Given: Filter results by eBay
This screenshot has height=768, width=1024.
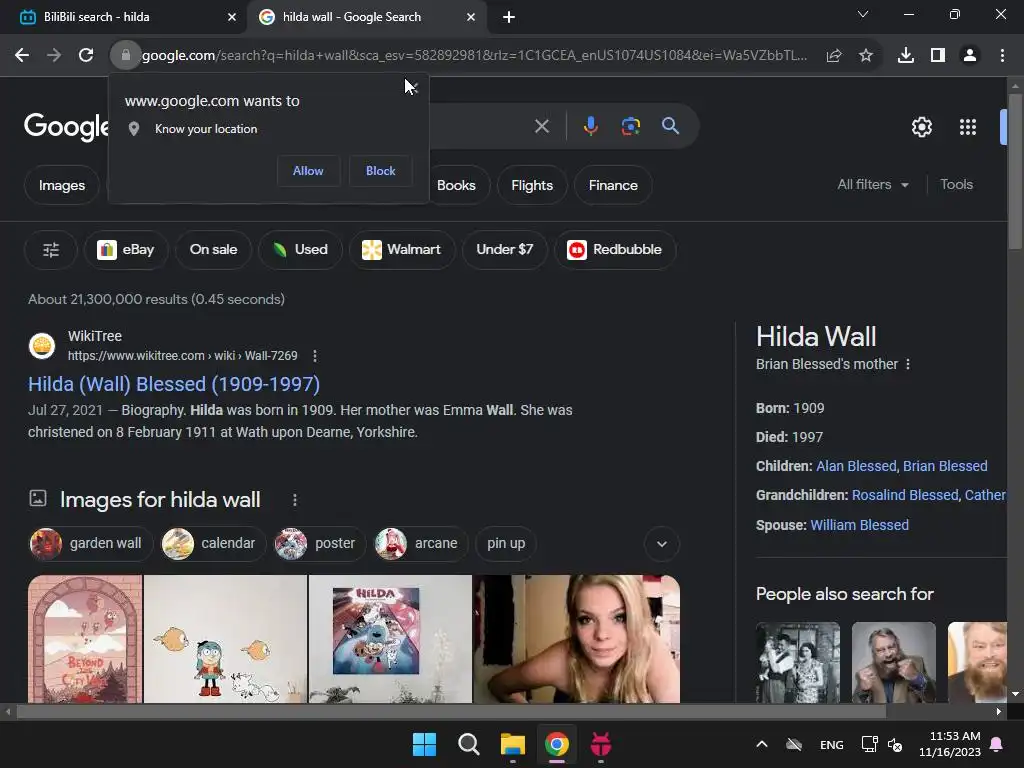Looking at the screenshot, I should tap(125, 249).
